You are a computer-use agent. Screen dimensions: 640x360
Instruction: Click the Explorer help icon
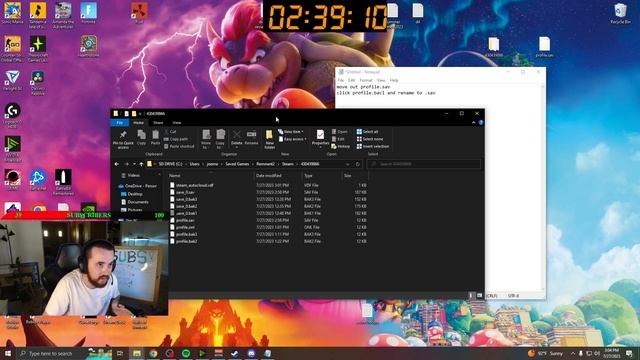pyautogui.click(x=481, y=122)
